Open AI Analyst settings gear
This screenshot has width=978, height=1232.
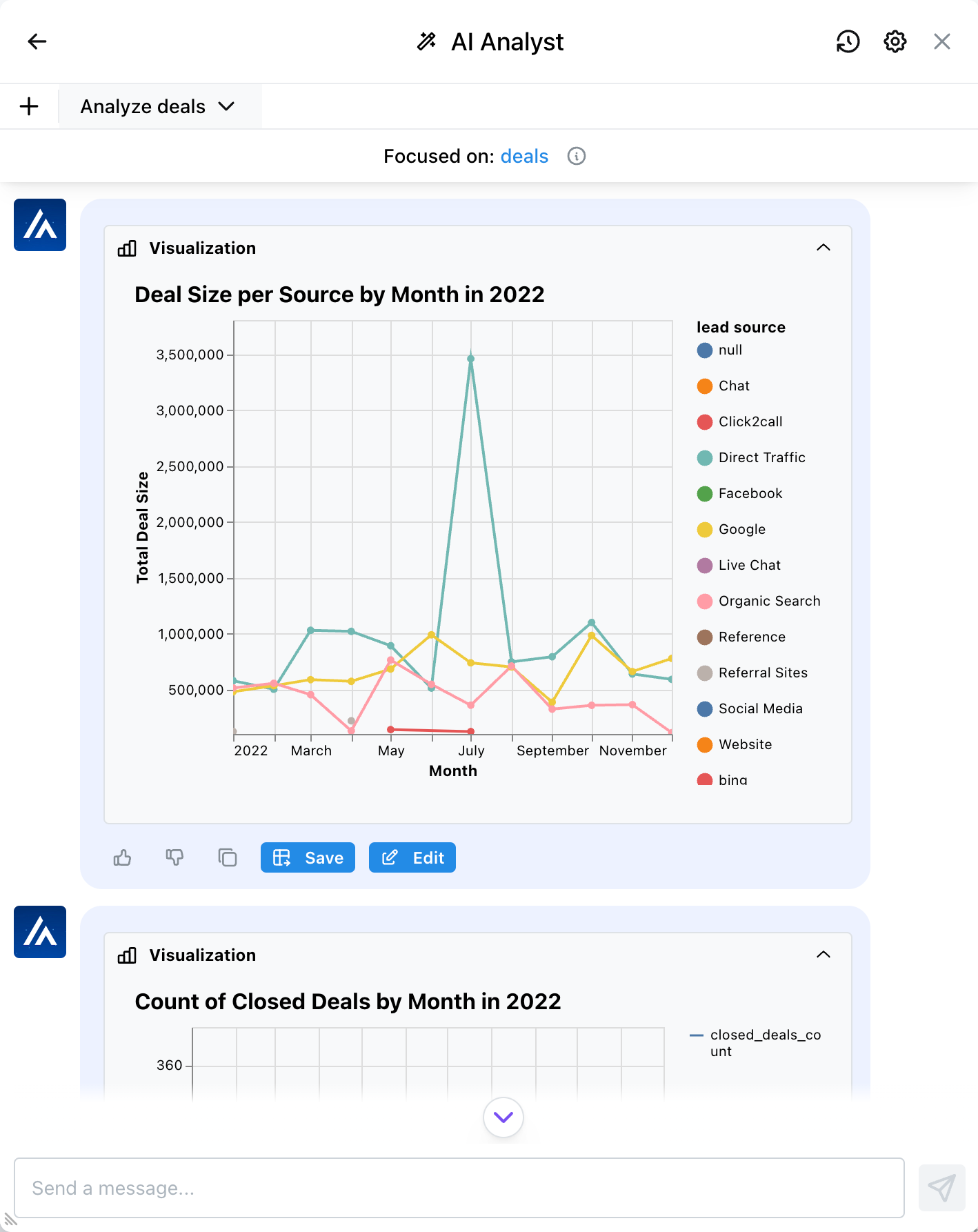(x=895, y=41)
